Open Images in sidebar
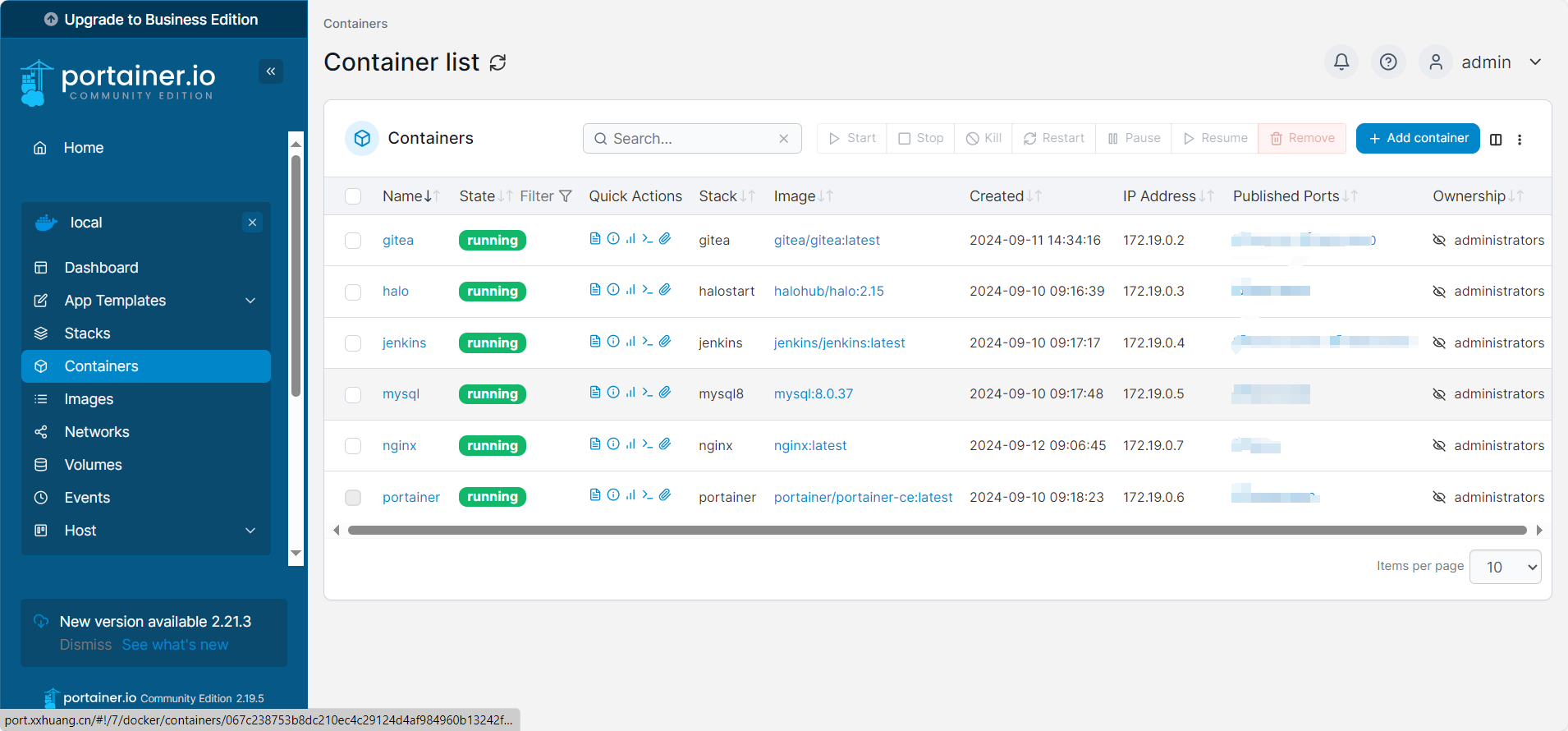The width and height of the screenshot is (1568, 731). pos(146,399)
